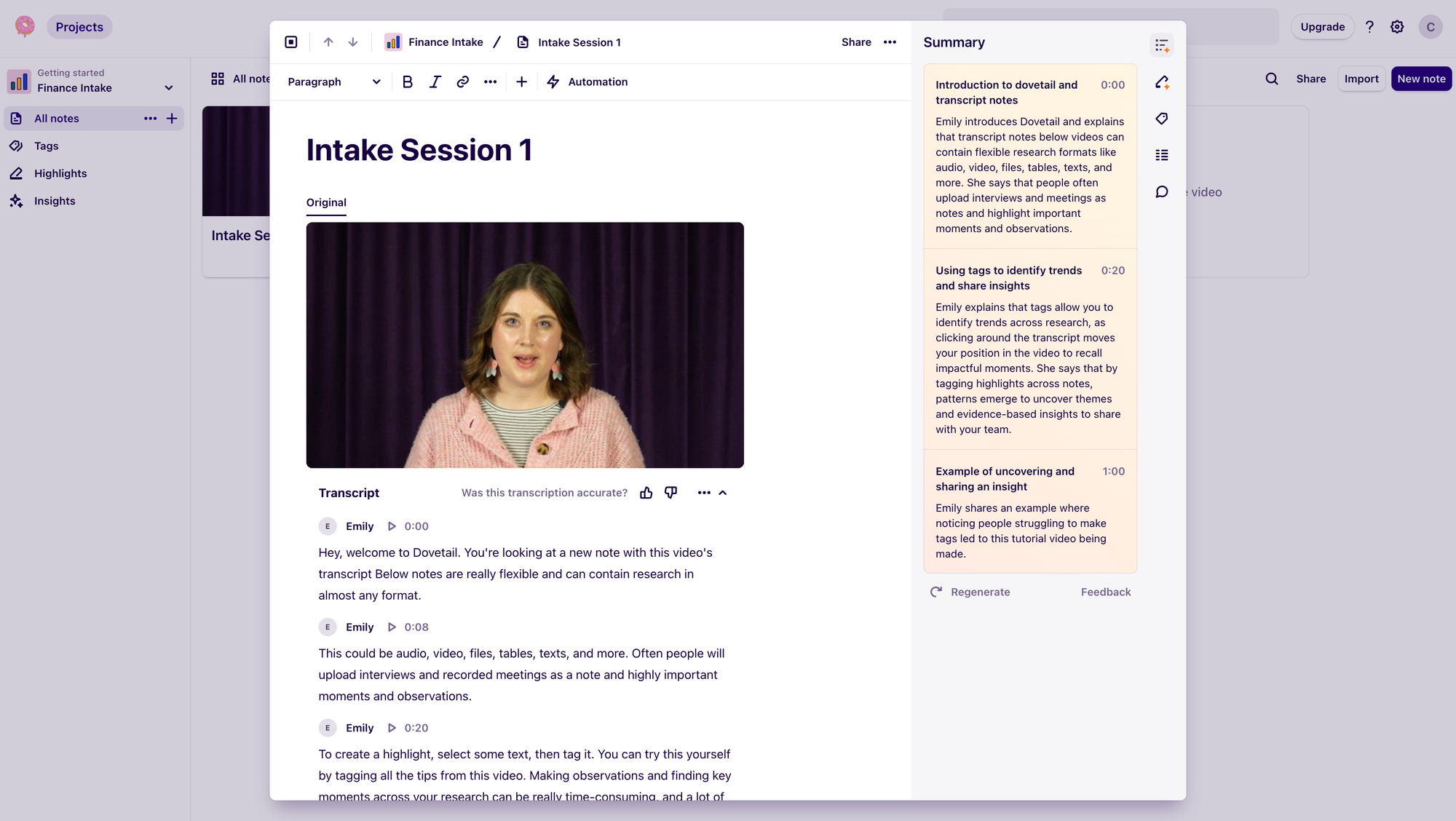The width and height of the screenshot is (1456, 821).
Task: Expand the paragraph style dropdown
Action: [x=335, y=82]
